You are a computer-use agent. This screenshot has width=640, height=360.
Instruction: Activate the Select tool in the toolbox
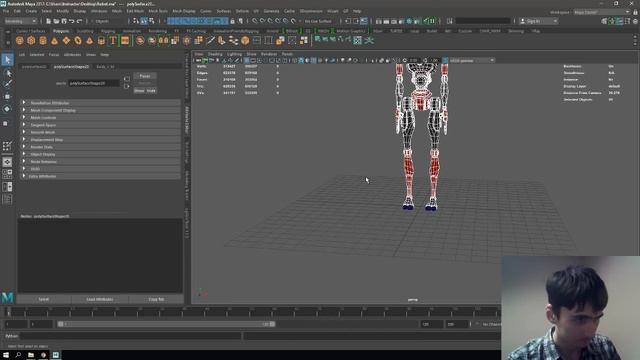(x=7, y=60)
